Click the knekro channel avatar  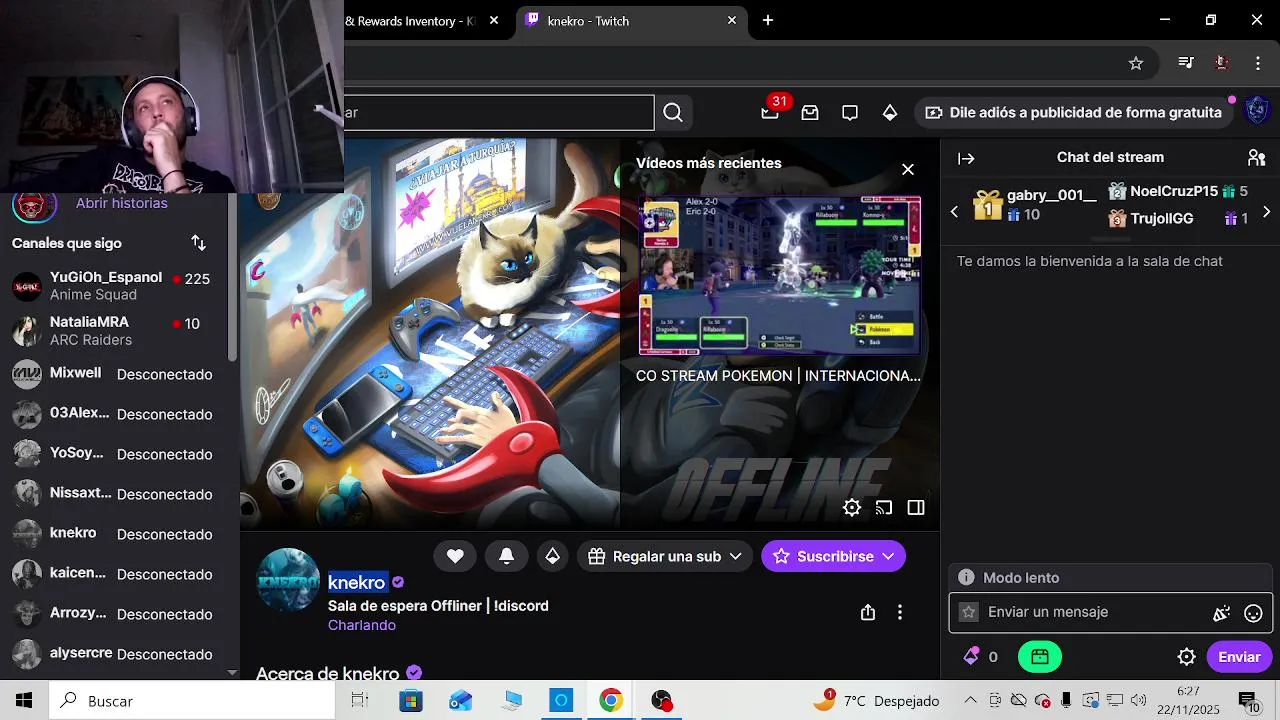coord(288,579)
